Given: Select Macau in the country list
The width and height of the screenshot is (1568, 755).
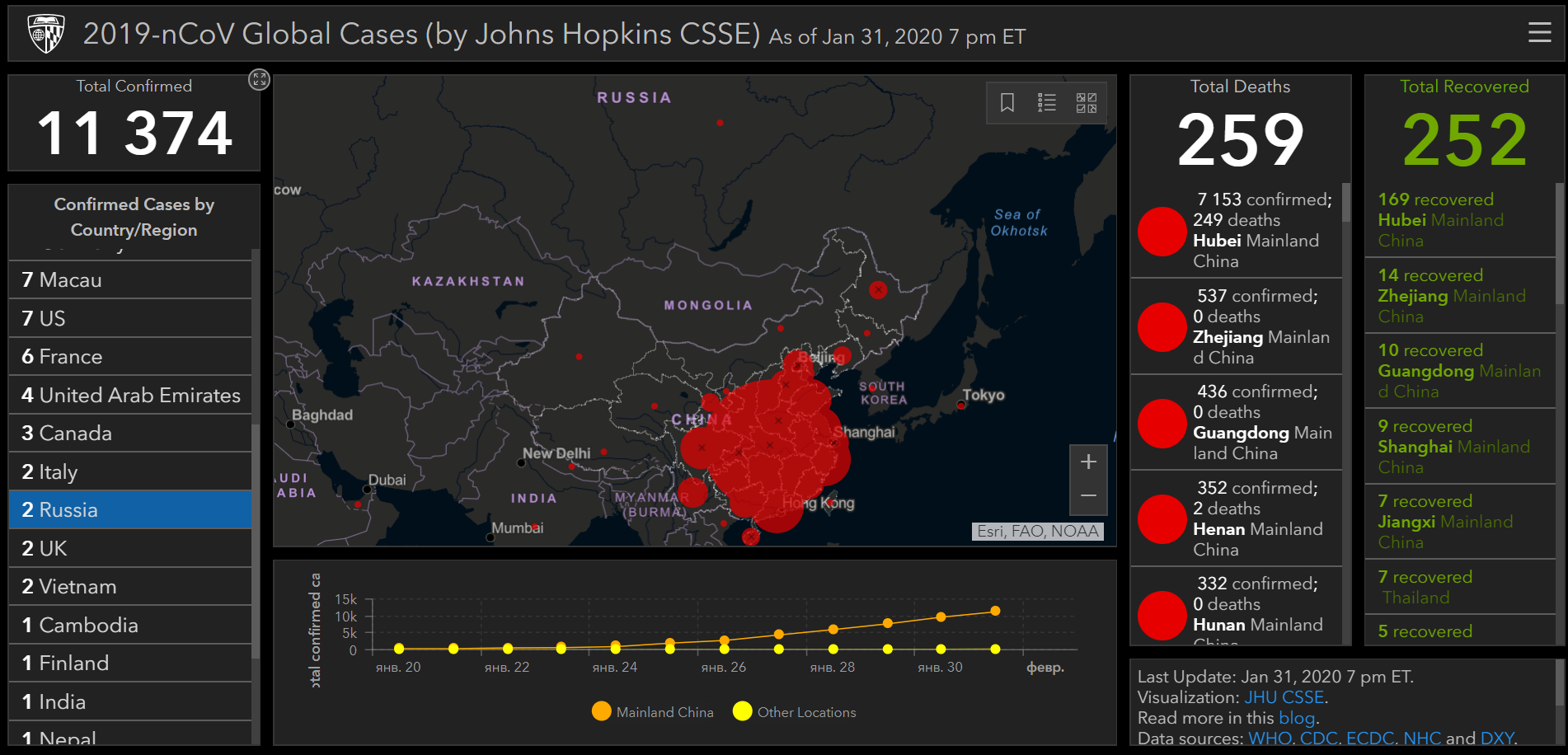Looking at the screenshot, I should pyautogui.click(x=130, y=280).
